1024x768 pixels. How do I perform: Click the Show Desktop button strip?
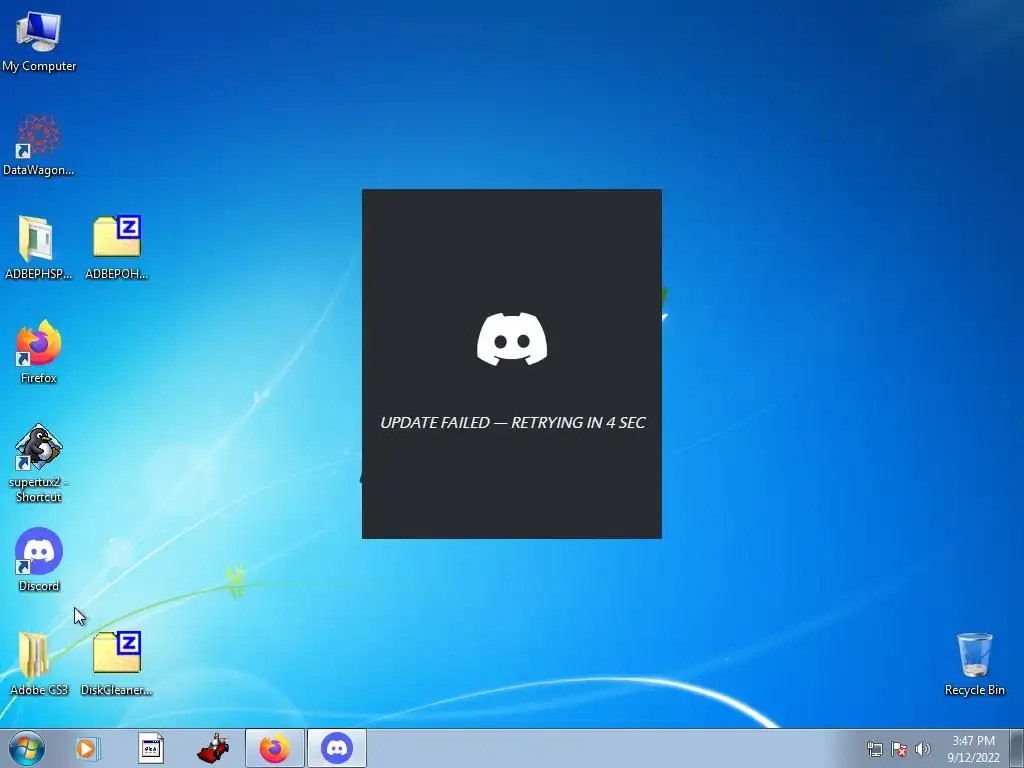[1017, 748]
